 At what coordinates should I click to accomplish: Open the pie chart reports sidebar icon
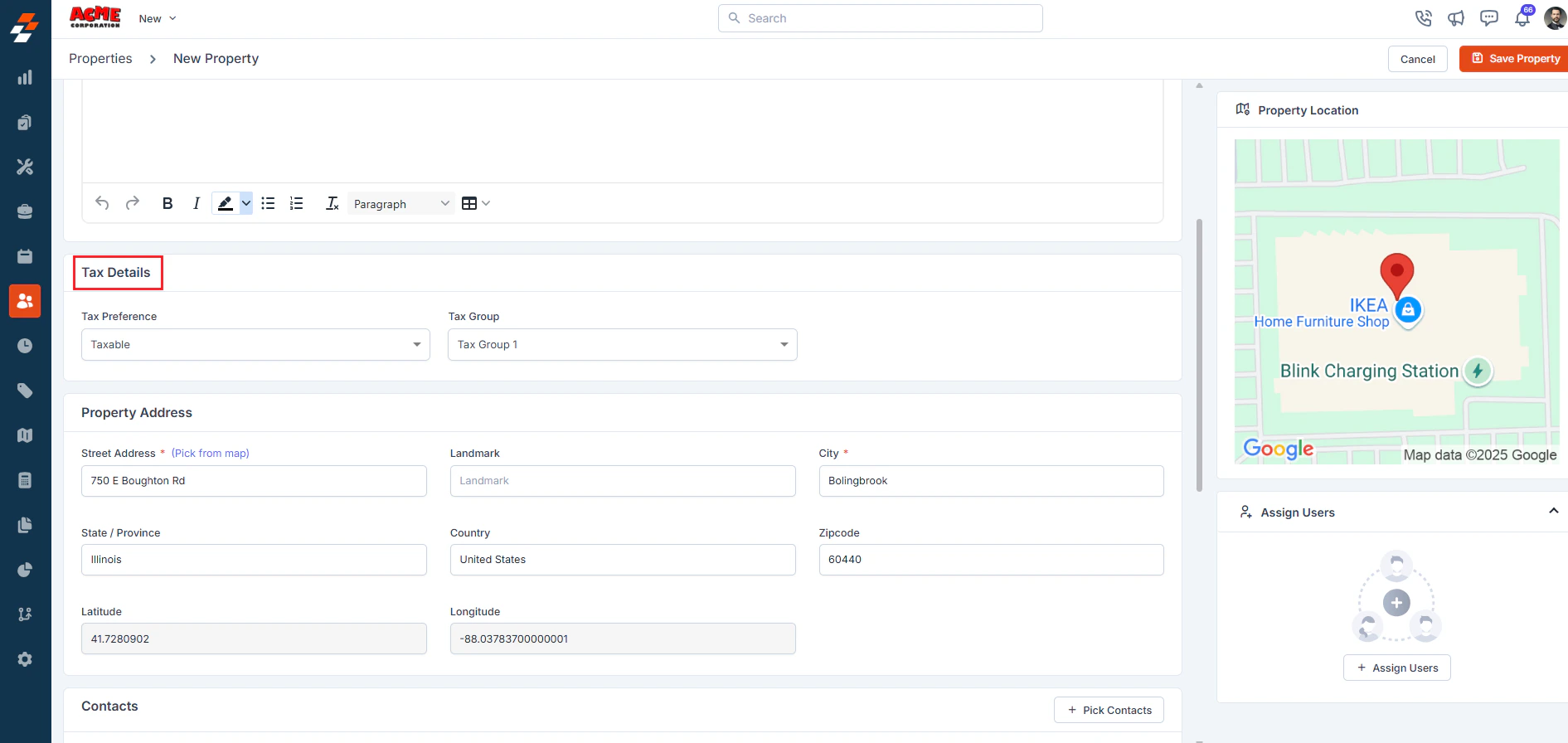point(25,570)
